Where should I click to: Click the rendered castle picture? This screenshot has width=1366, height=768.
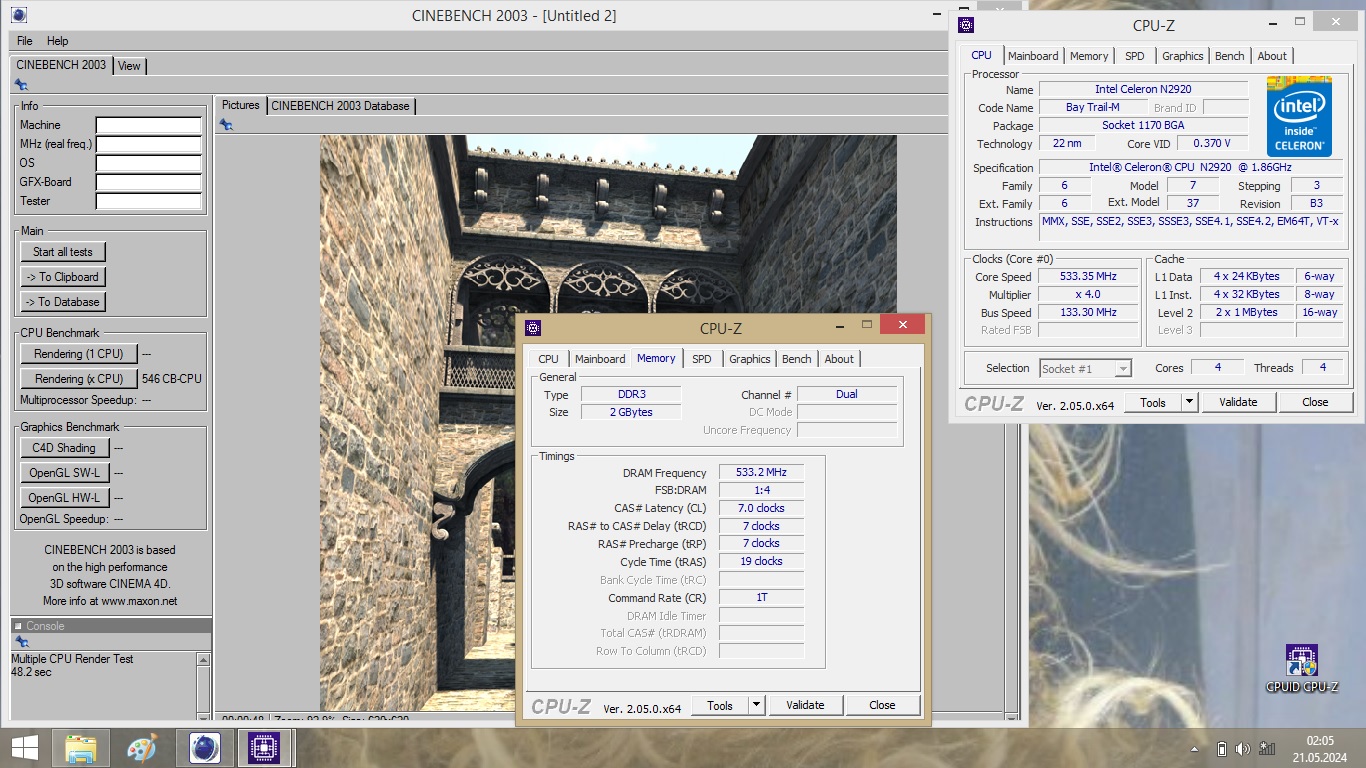tap(608, 423)
